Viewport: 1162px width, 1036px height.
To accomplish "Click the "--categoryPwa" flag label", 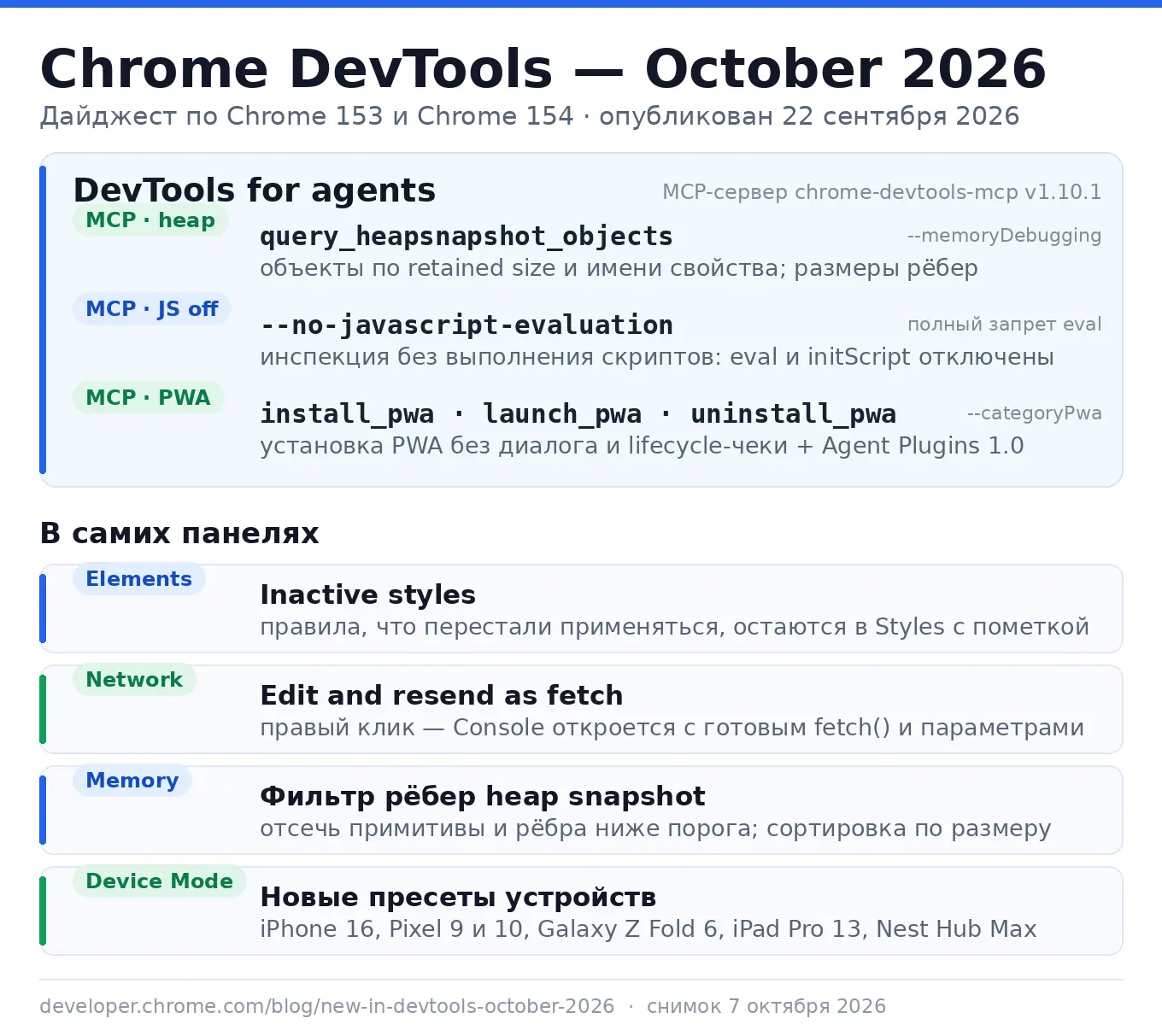I will (x=1034, y=413).
